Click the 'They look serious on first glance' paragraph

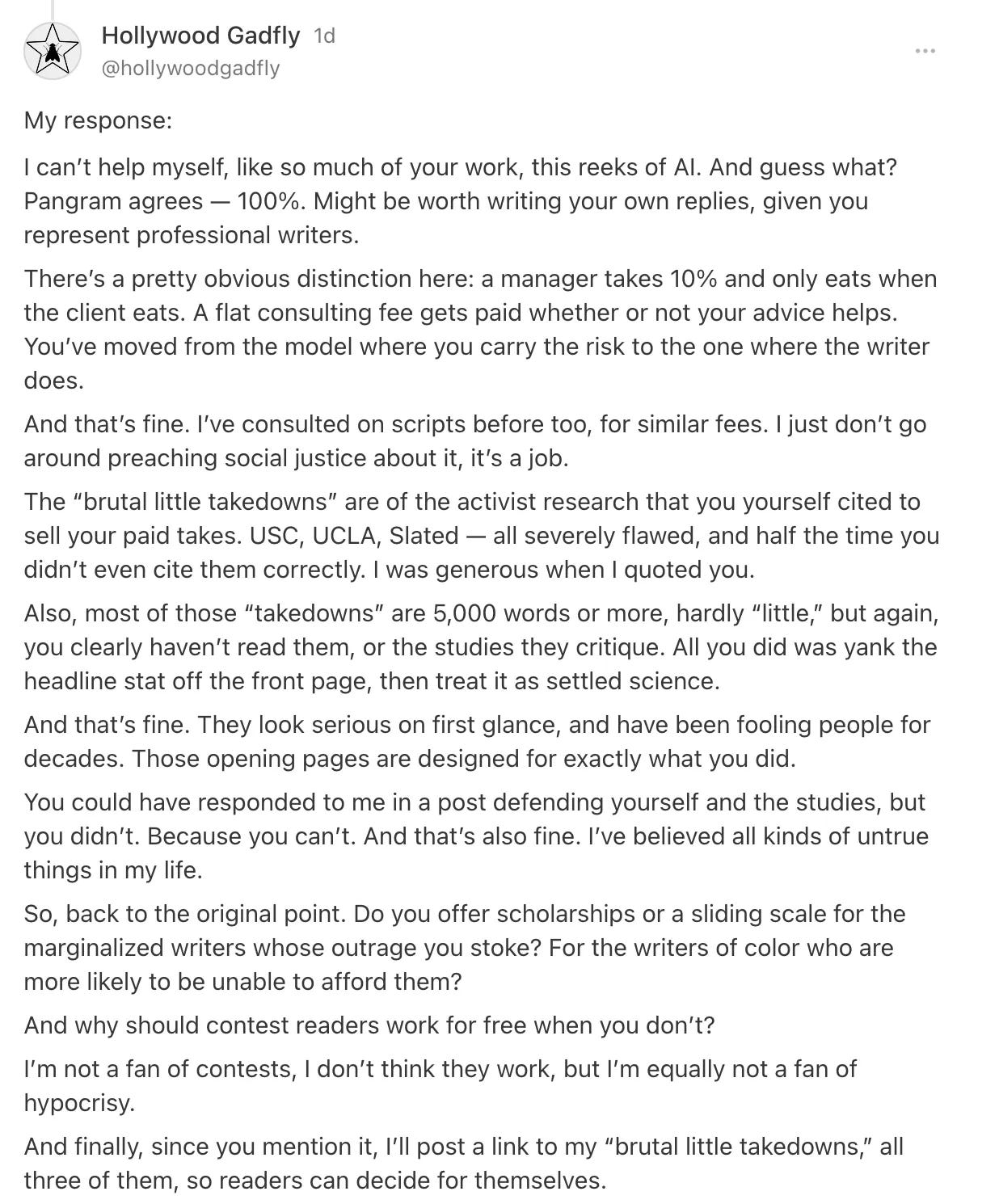pos(477,742)
